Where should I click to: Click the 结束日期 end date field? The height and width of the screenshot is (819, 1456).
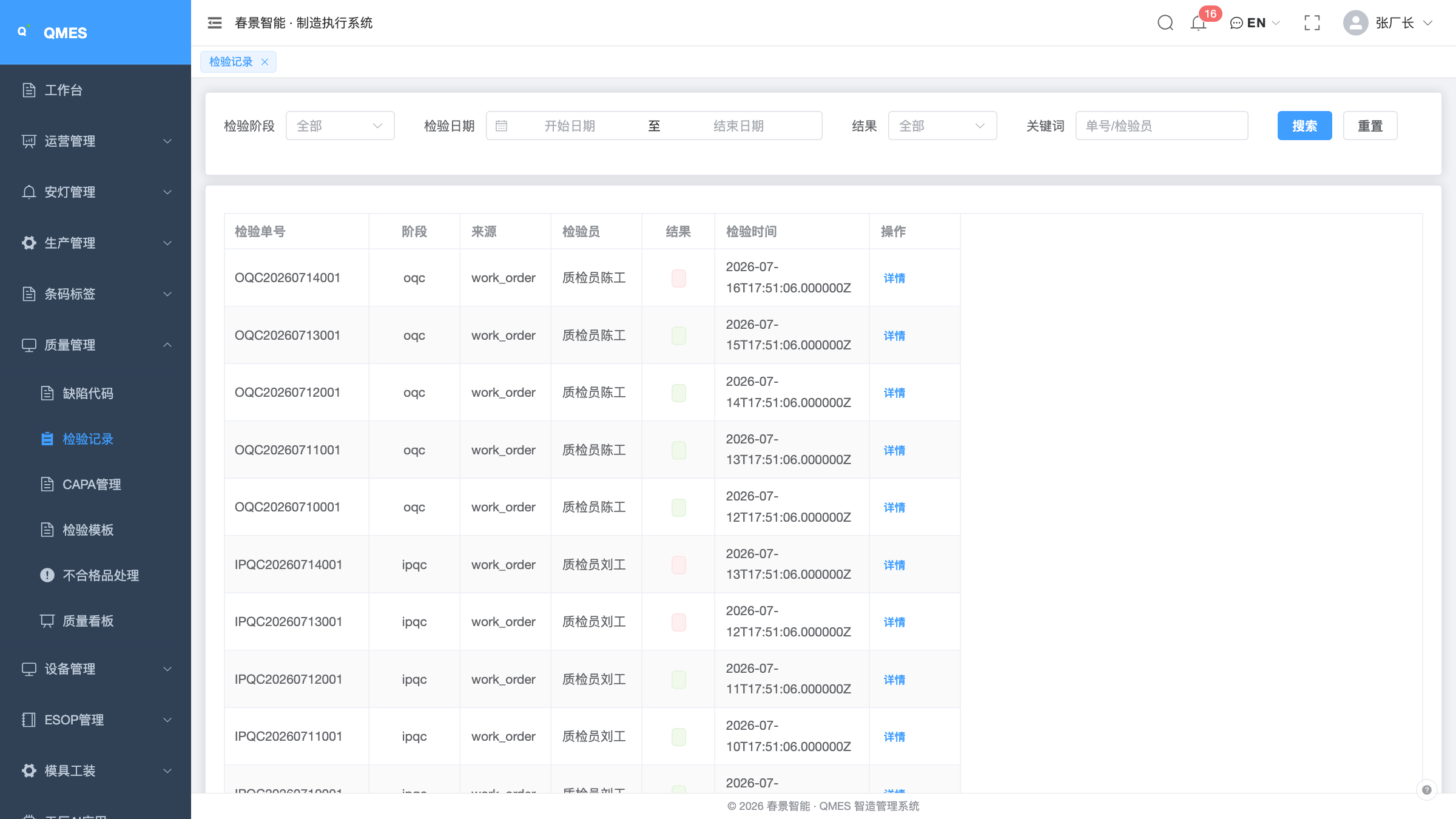738,126
